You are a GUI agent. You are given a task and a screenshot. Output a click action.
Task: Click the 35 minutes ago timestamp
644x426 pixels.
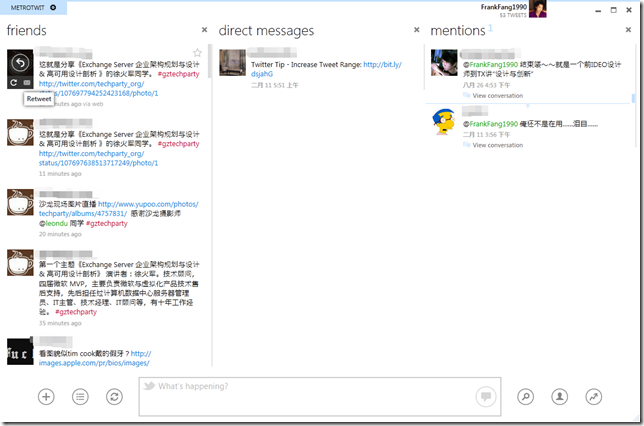coord(60,323)
